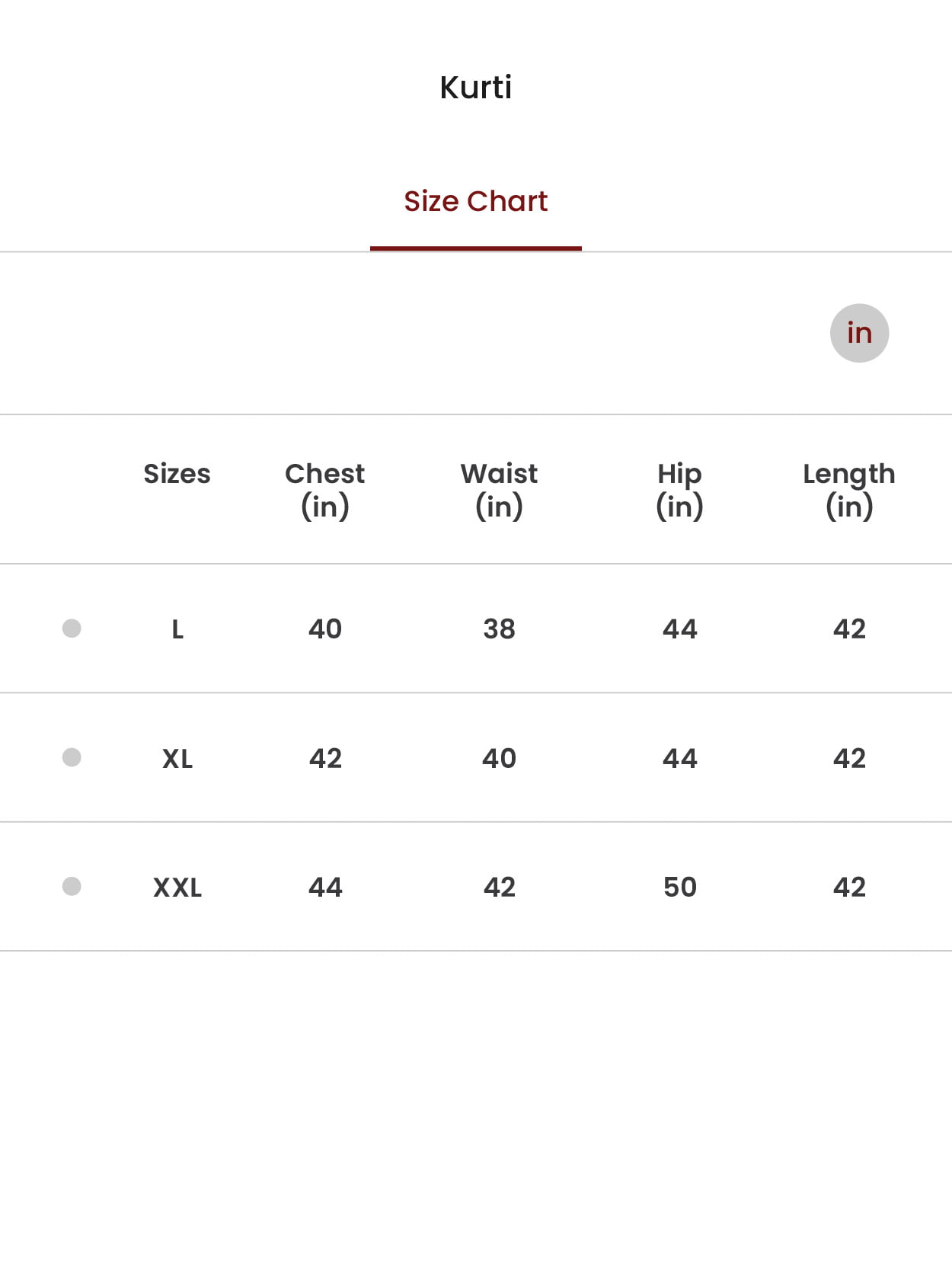Toggle the 'in' inches unit button
The width and height of the screenshot is (952, 1270).
(x=859, y=333)
